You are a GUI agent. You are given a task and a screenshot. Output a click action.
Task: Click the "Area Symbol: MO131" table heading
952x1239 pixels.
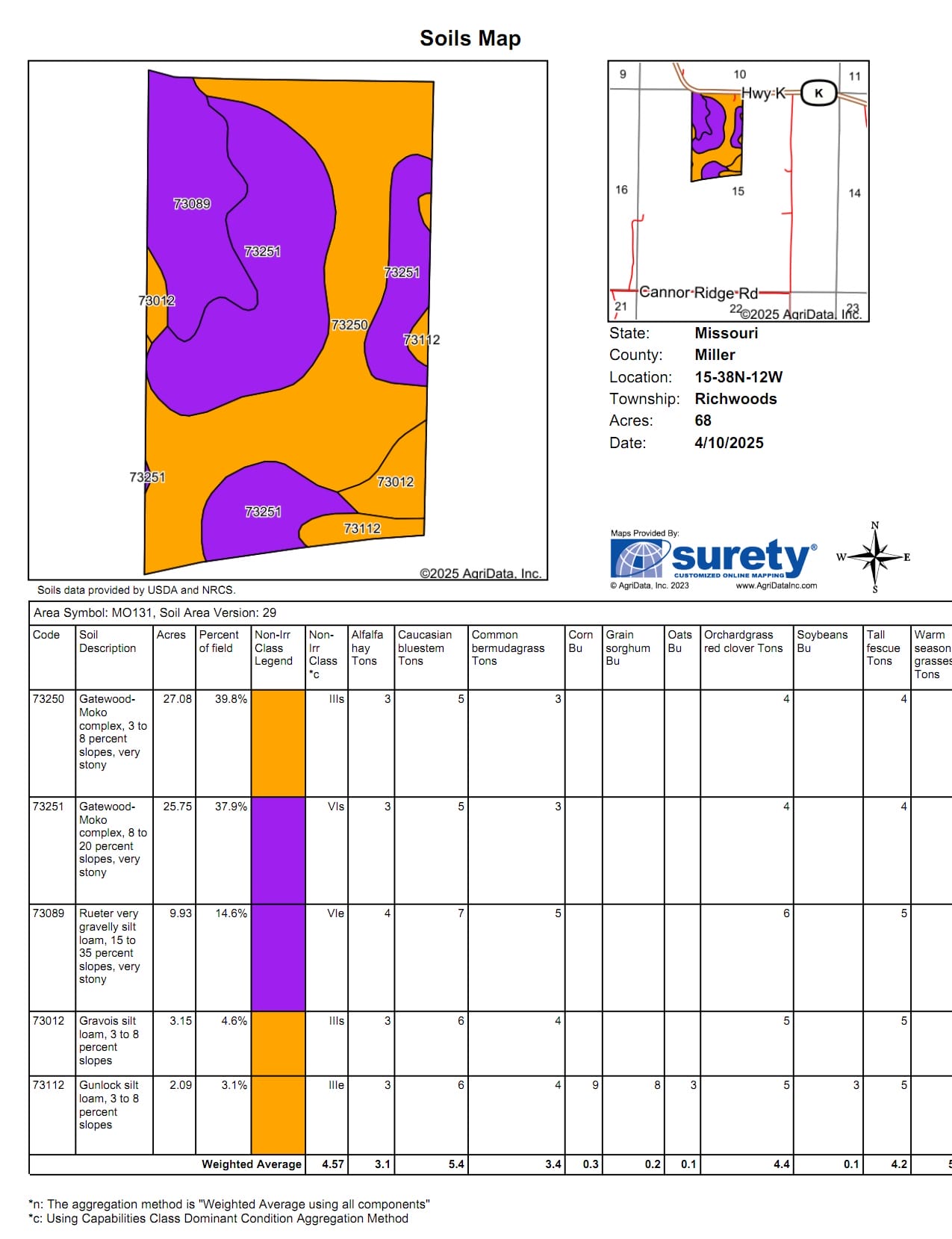click(155, 613)
